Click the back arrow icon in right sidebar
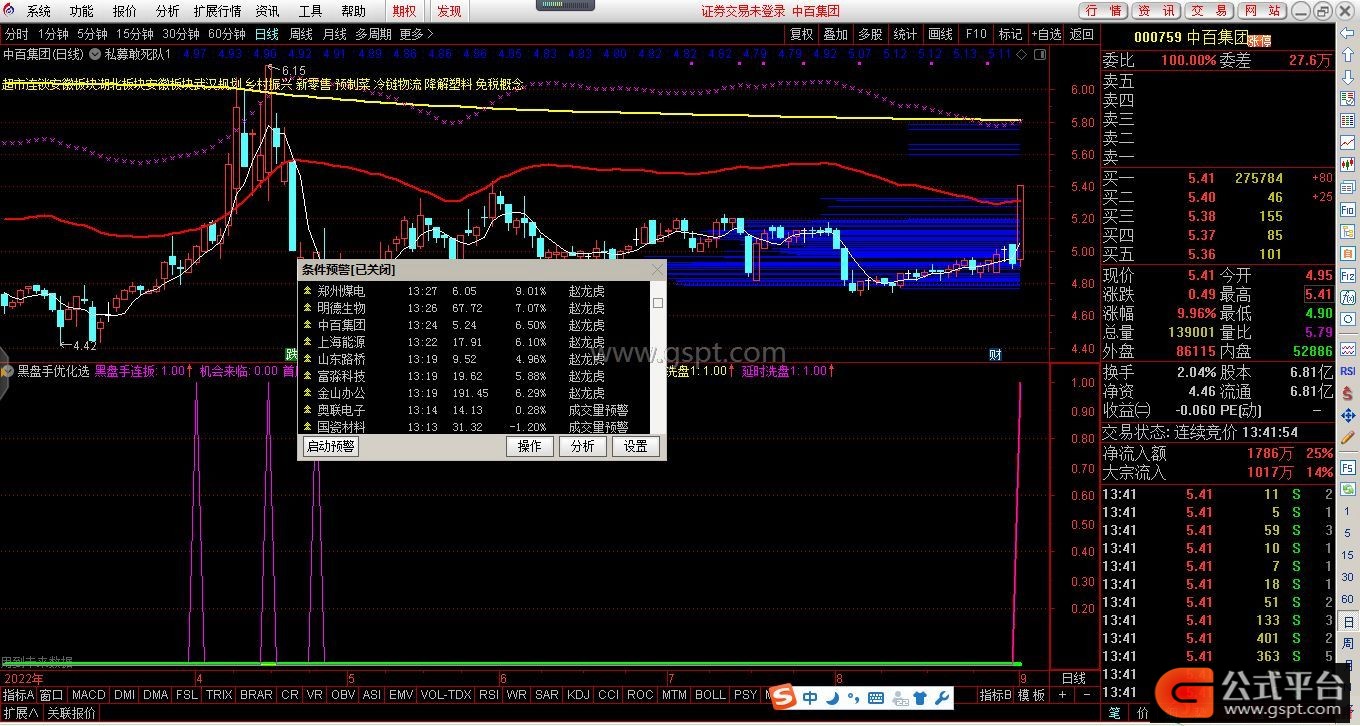1360x726 pixels. 1348,33
